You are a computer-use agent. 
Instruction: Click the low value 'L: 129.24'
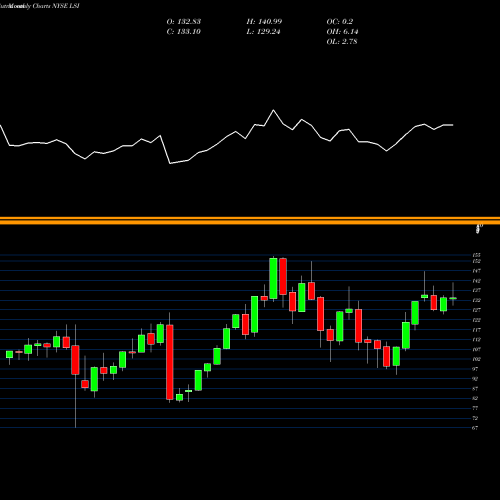point(263,32)
